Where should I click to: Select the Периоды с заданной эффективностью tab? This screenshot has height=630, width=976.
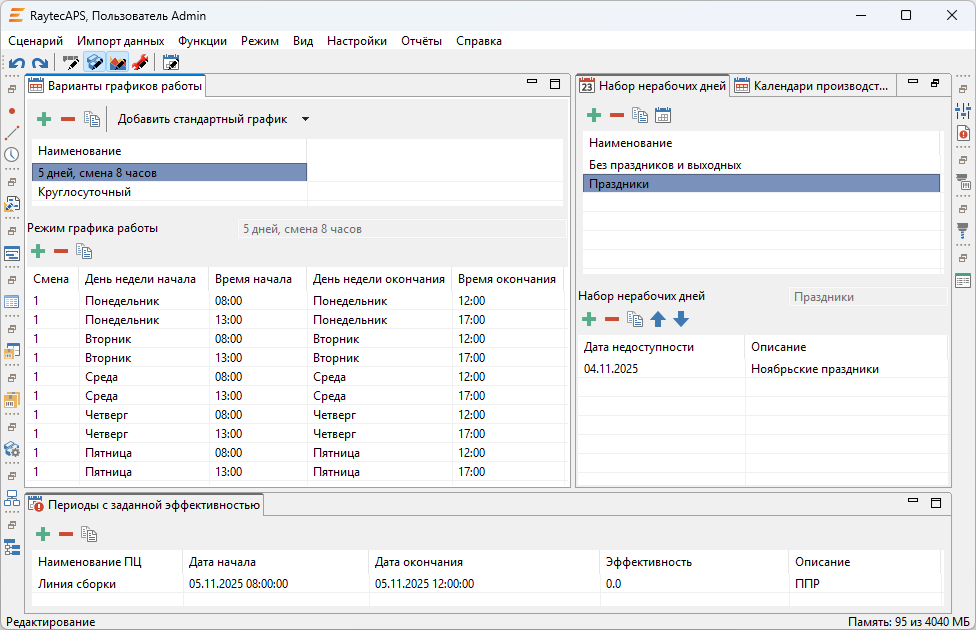(x=145, y=505)
